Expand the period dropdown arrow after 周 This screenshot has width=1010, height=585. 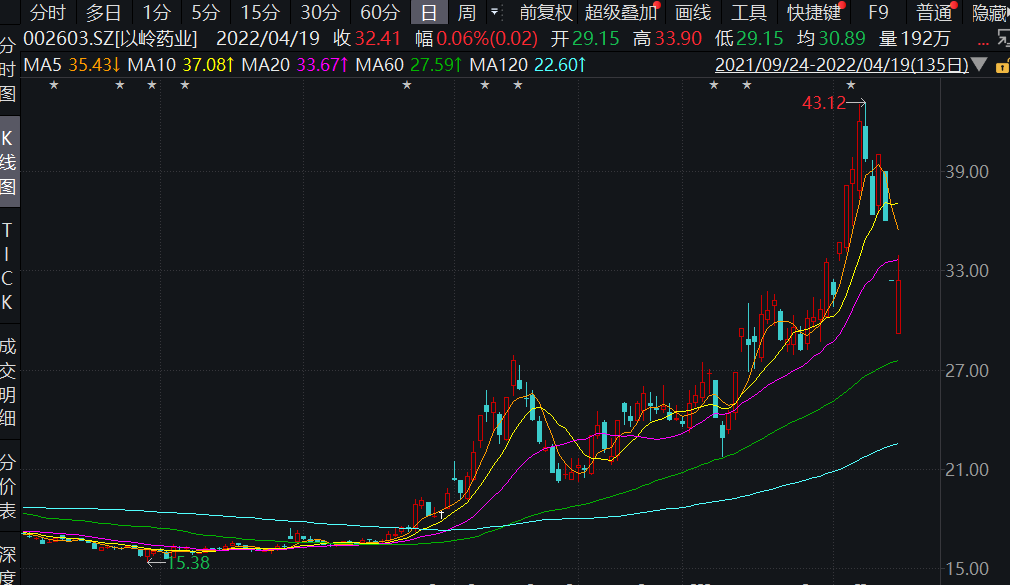coord(493,13)
